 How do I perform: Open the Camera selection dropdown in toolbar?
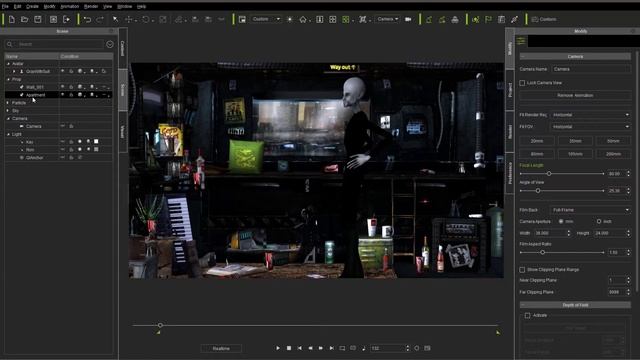tap(387, 19)
